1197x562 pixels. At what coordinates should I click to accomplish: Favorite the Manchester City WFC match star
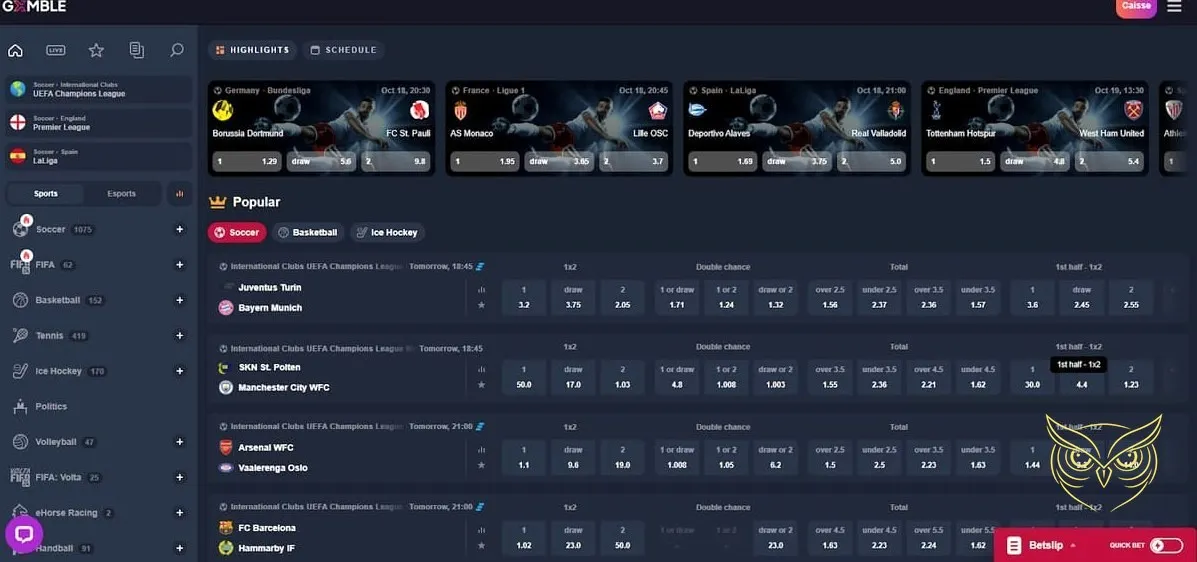point(481,385)
